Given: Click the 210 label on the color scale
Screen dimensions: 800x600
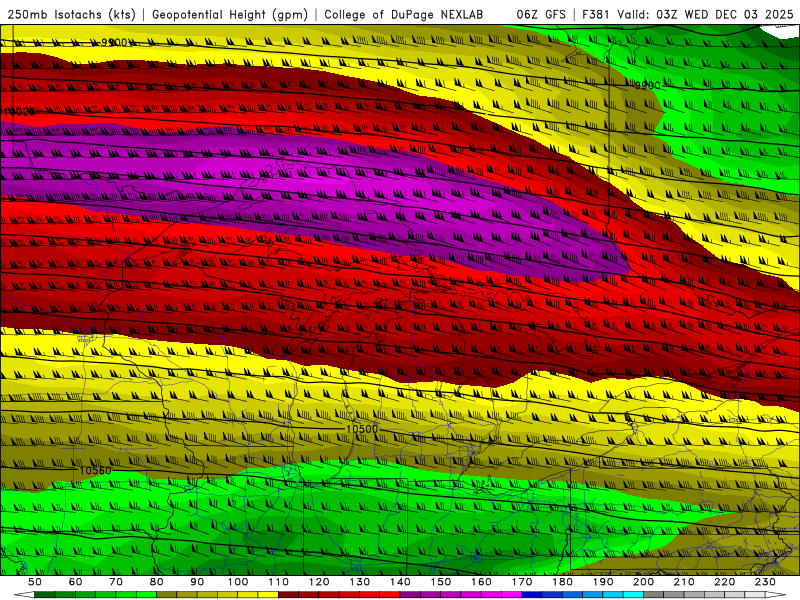Looking at the screenshot, I should (x=684, y=582).
